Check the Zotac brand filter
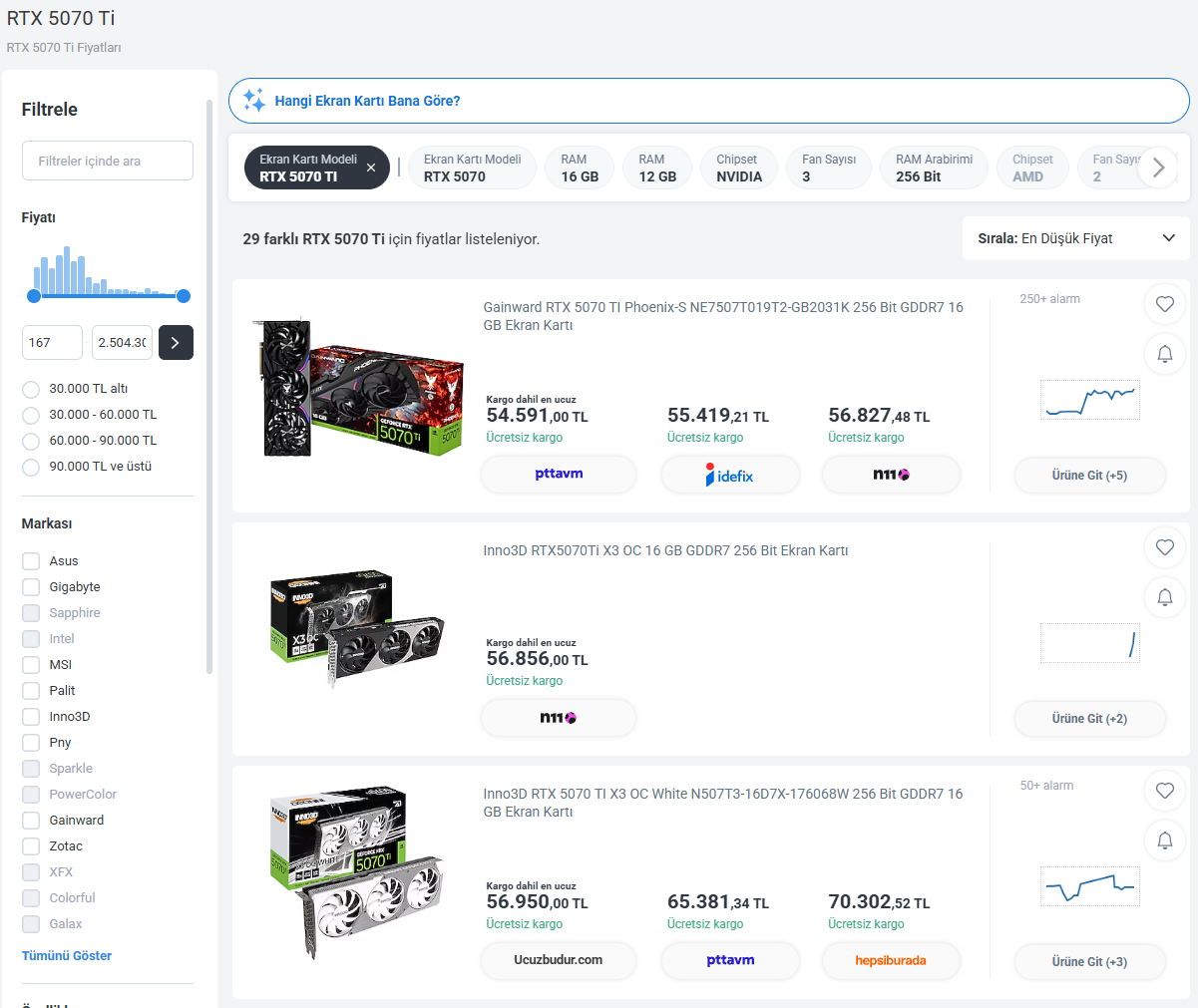 click(x=31, y=846)
